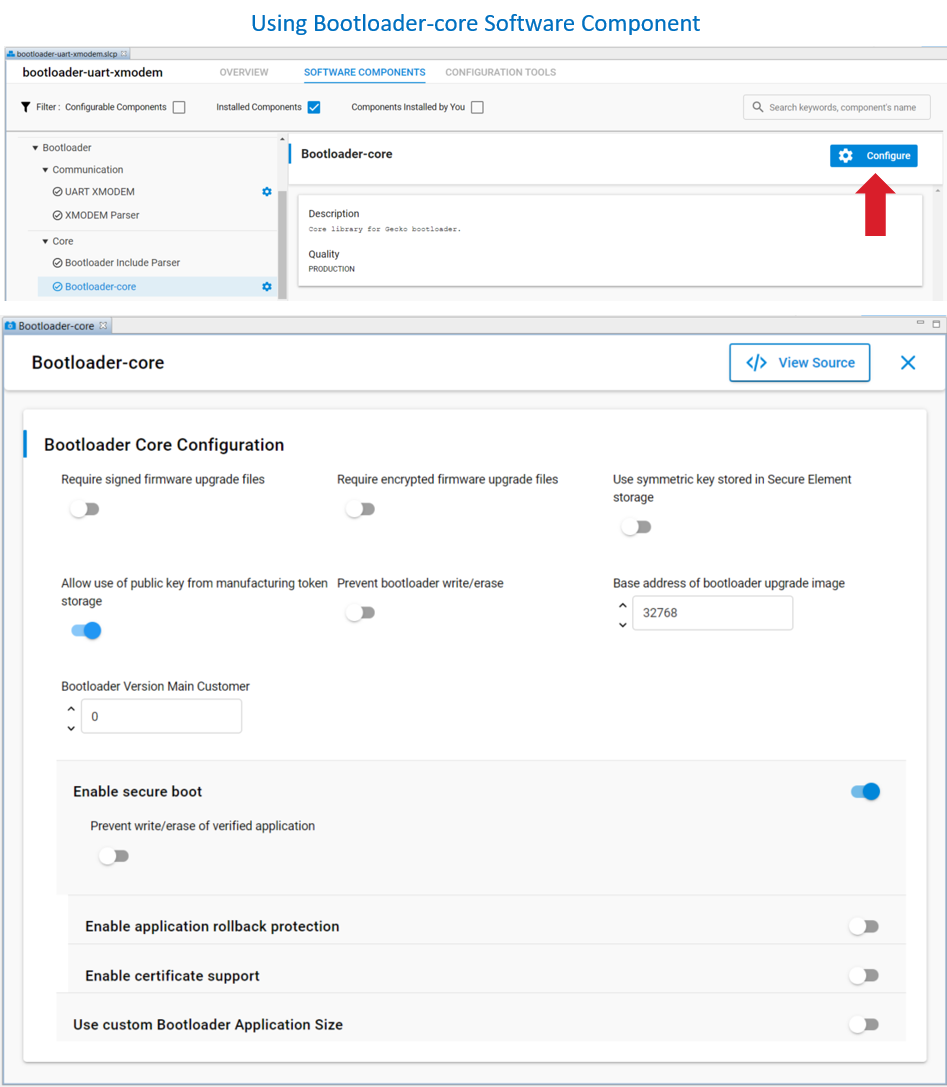947x1087 pixels.
Task: Click the search magnifier icon
Action: [759, 107]
